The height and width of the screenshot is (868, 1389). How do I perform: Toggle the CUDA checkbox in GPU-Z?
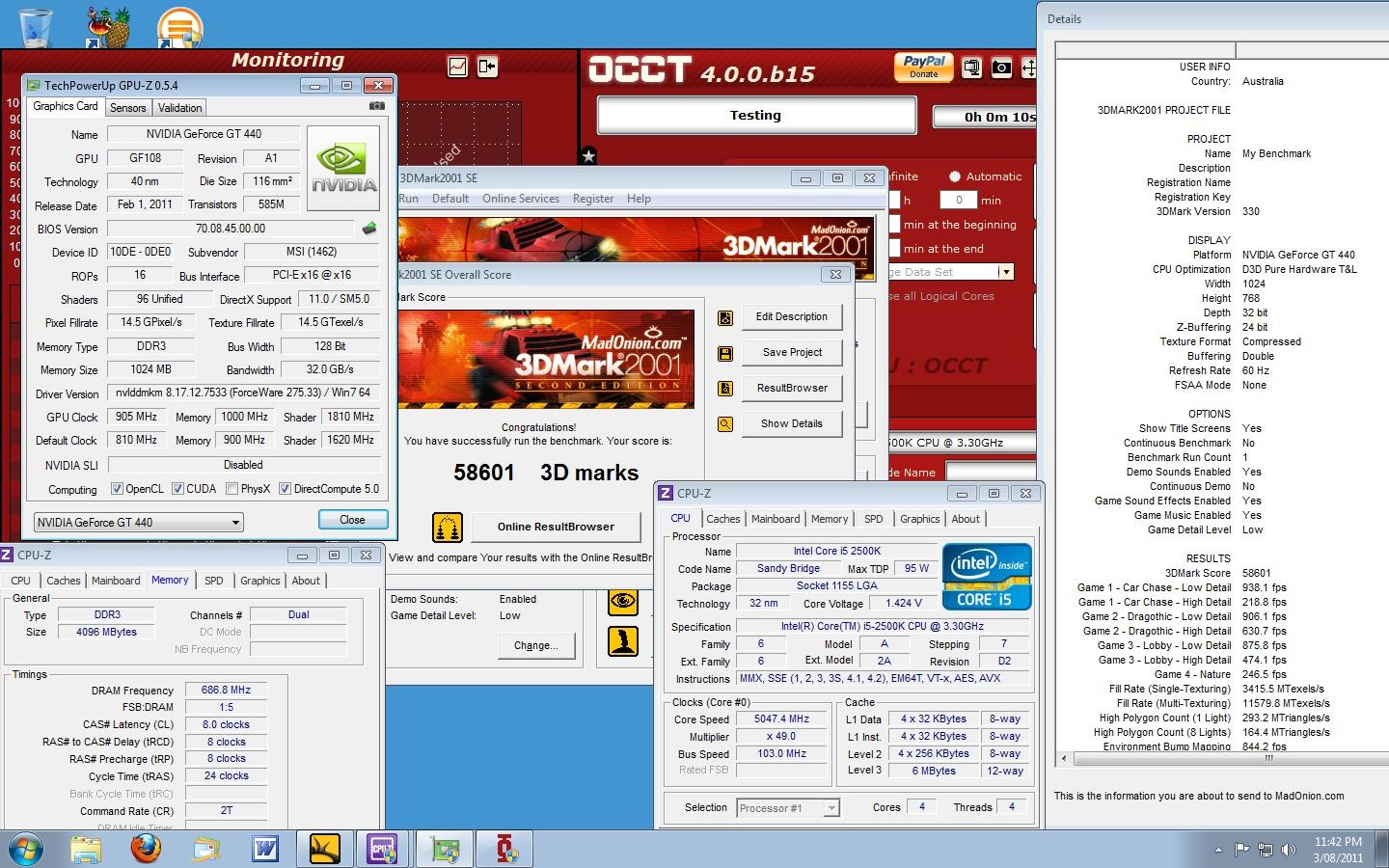(x=177, y=489)
